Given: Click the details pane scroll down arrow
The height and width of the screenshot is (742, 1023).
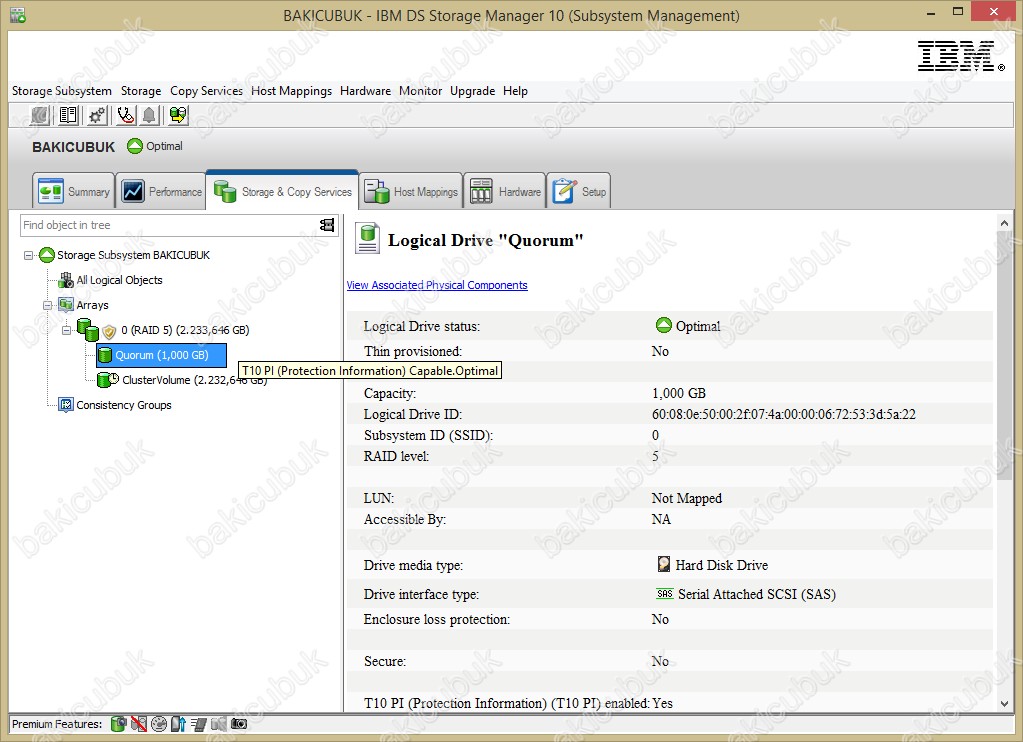Looking at the screenshot, I should click(1004, 703).
